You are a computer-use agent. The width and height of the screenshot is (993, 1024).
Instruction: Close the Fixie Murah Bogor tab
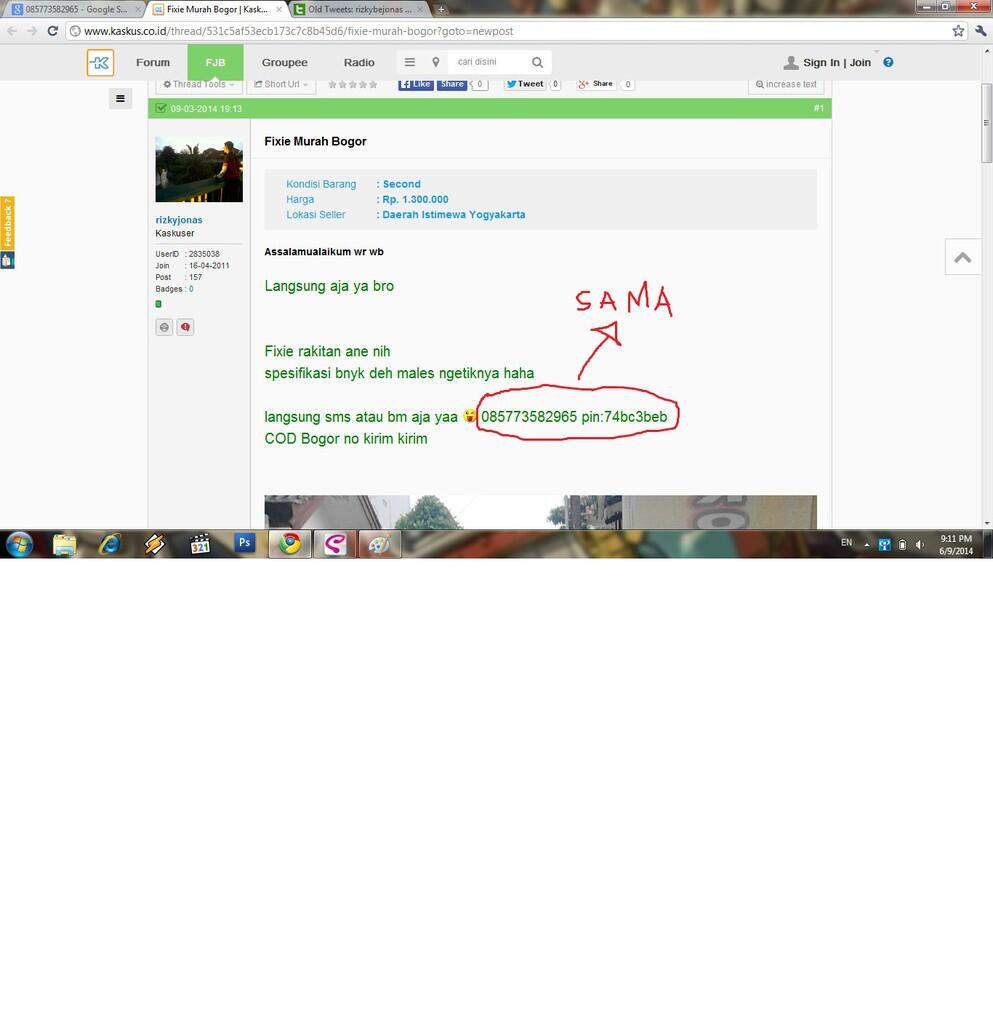tap(279, 10)
